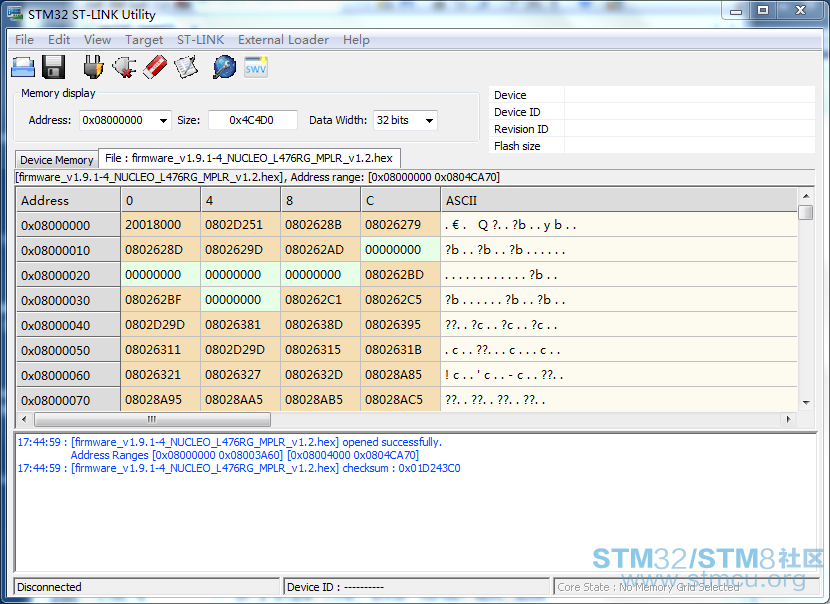Screen dimensions: 830x604
Task: Click the horizontal scrollbar right arrow
Action: coord(789,419)
